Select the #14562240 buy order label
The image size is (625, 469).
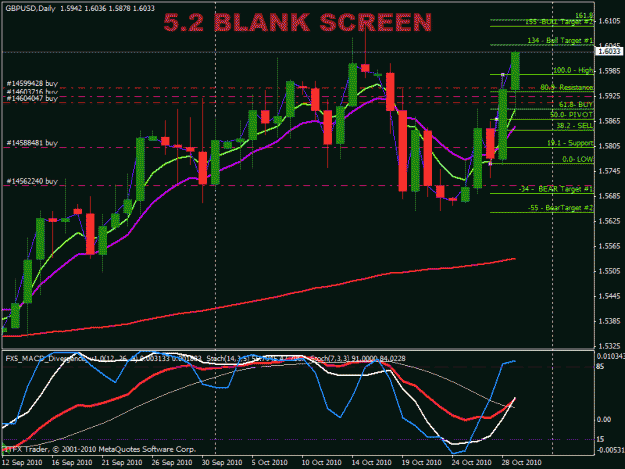click(32, 181)
